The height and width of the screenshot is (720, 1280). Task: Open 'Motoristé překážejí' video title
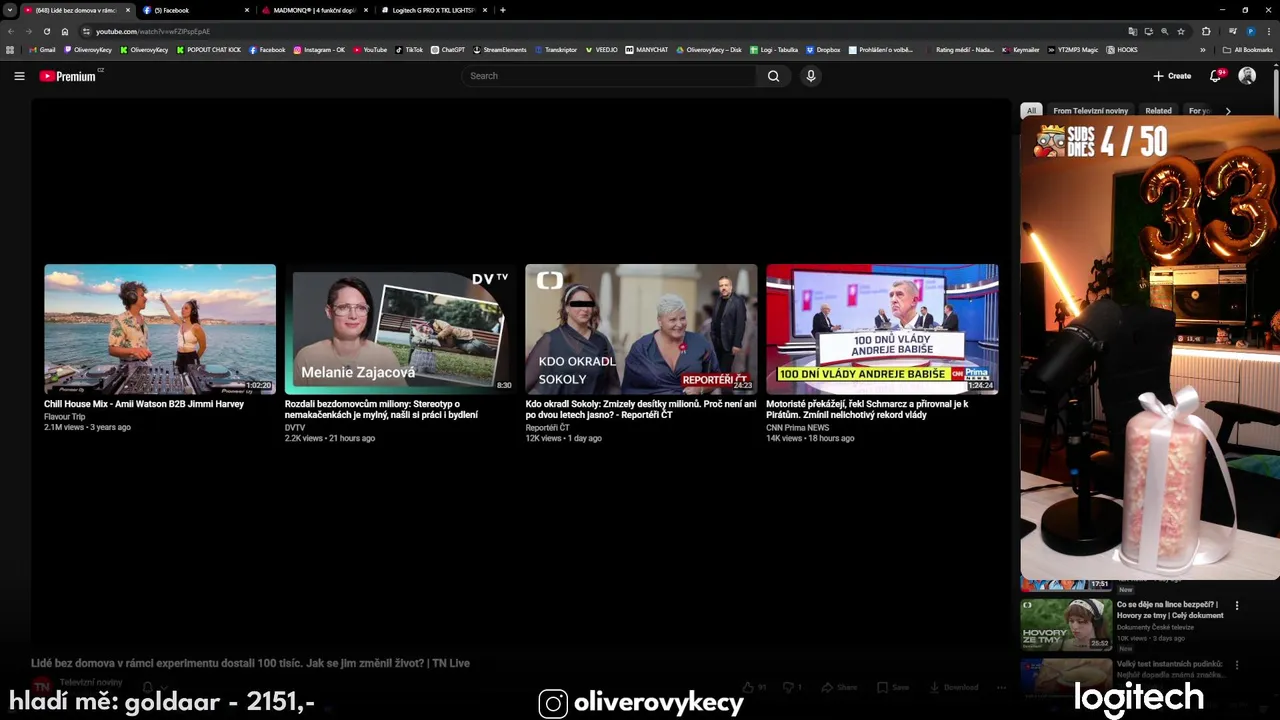point(867,409)
